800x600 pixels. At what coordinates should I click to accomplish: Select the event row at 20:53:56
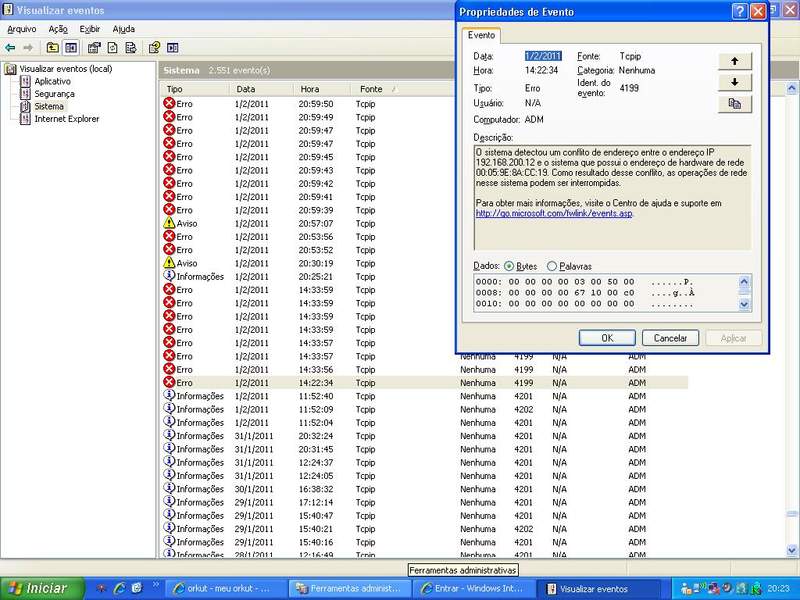[x=308, y=236]
